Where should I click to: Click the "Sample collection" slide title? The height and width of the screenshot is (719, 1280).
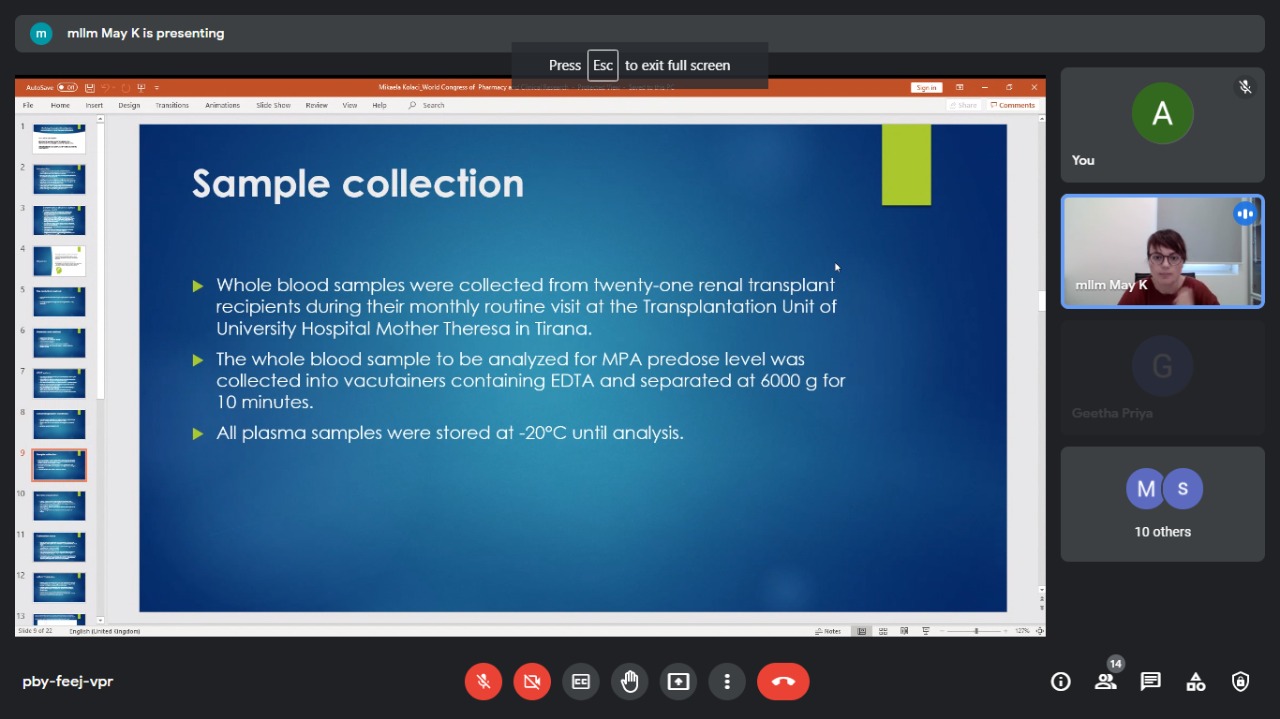pos(358,184)
